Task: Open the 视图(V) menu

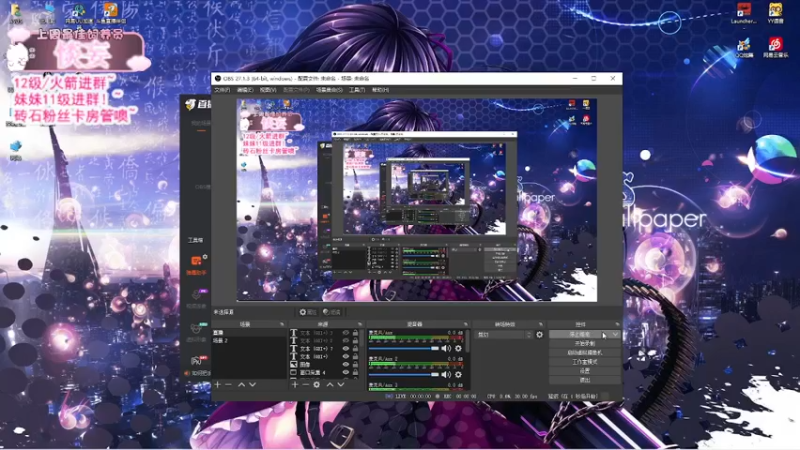Action: point(268,90)
